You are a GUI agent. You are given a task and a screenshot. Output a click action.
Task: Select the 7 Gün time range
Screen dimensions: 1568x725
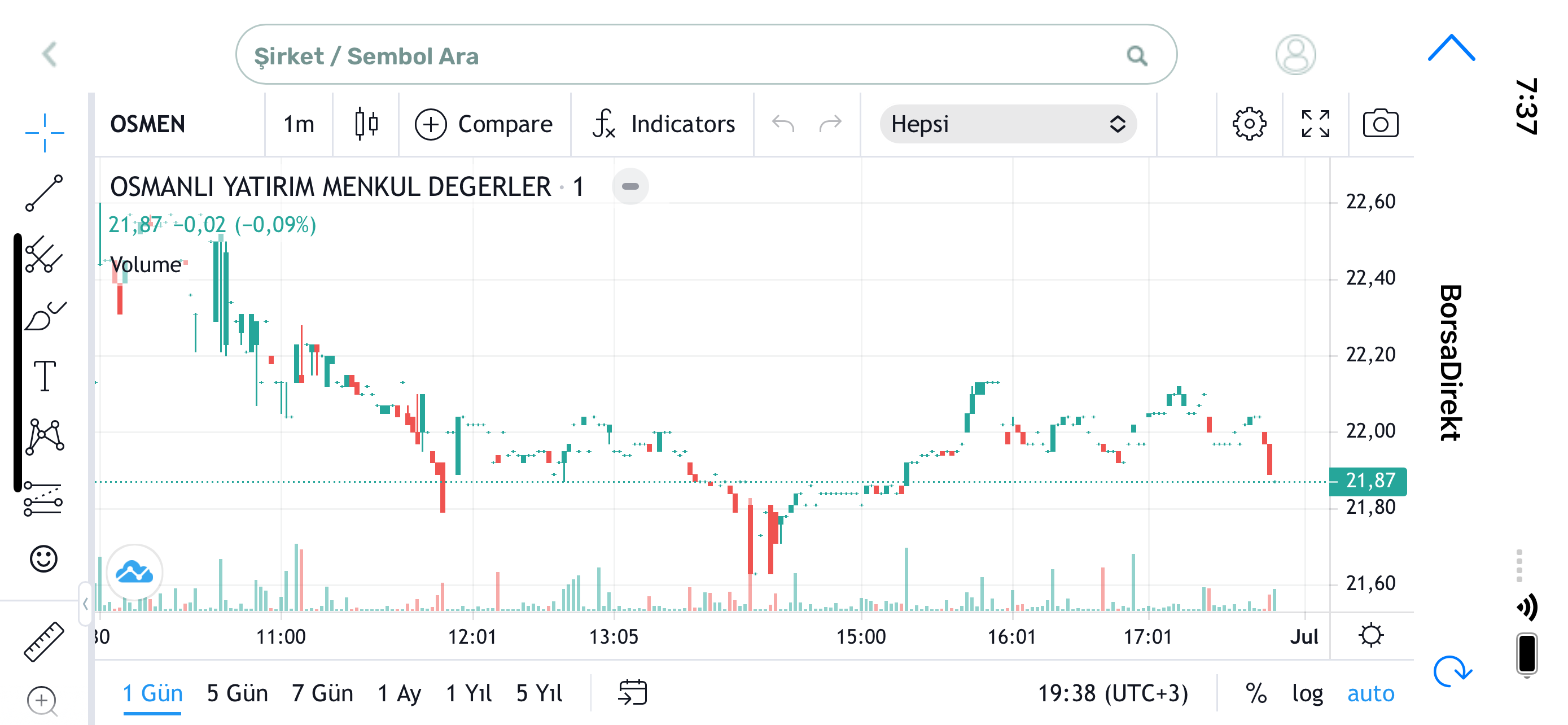[x=322, y=693]
